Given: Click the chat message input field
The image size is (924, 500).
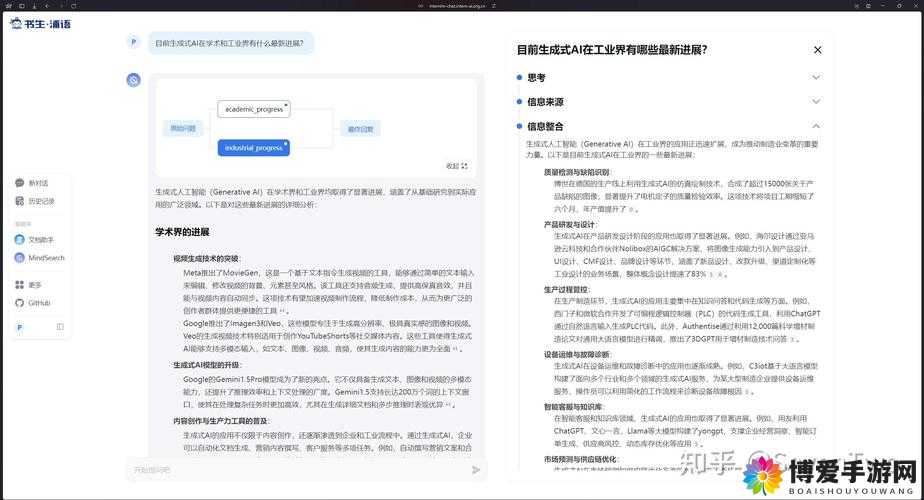Looking at the screenshot, I should [x=298, y=470].
